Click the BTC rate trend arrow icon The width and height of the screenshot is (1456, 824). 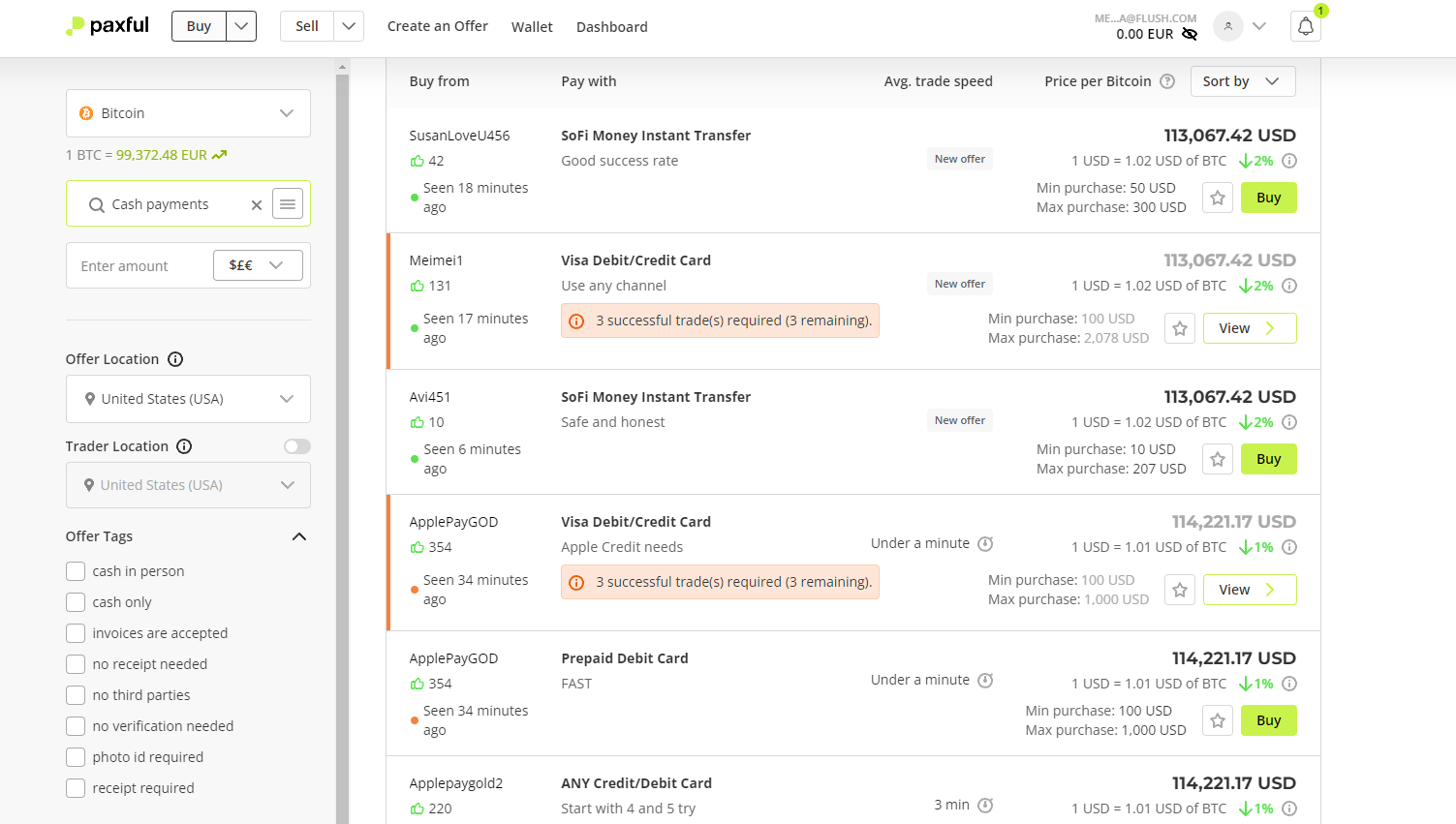219,155
